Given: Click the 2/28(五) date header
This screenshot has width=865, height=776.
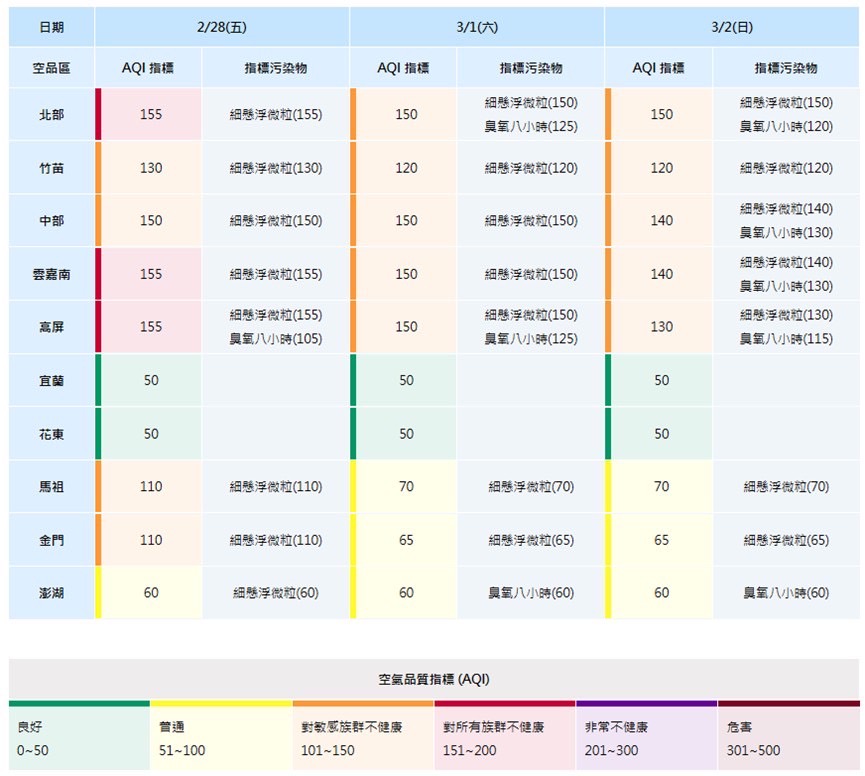Looking at the screenshot, I should [x=222, y=27].
